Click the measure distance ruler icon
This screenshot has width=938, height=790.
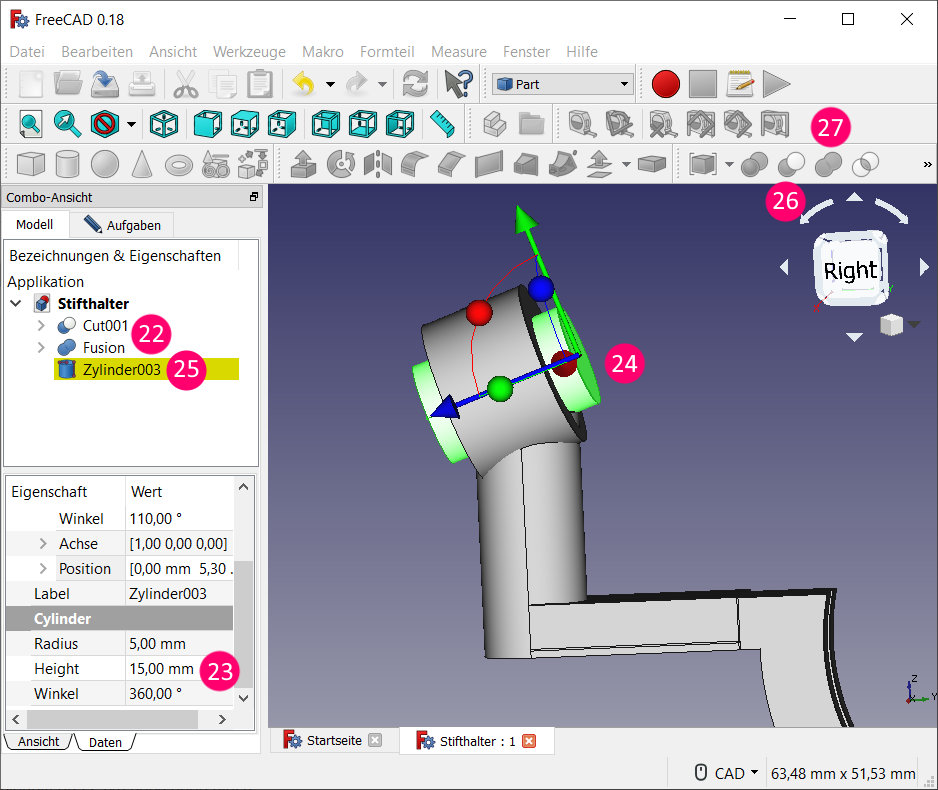tap(442, 124)
